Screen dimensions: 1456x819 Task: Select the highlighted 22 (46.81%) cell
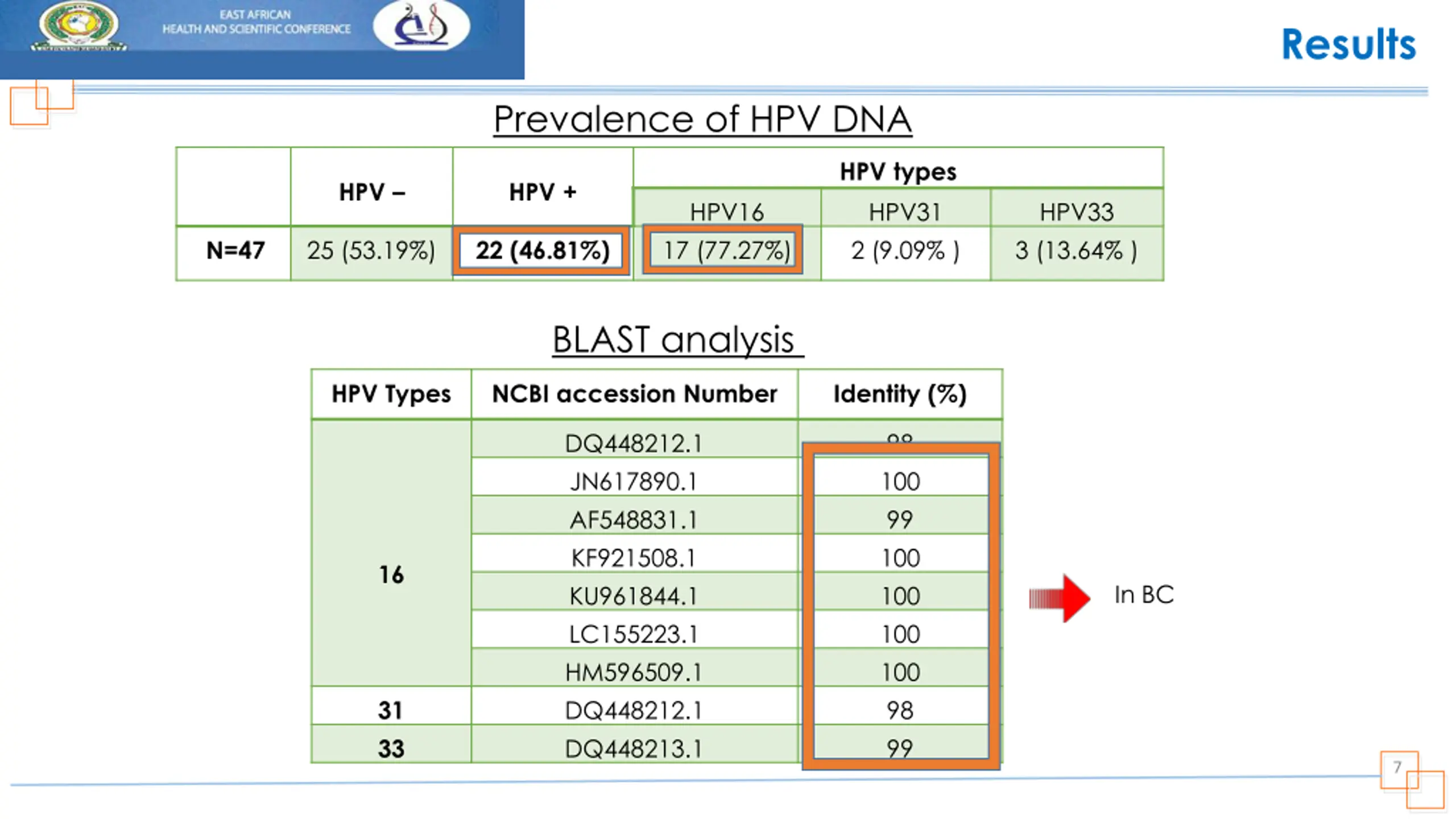pos(541,250)
